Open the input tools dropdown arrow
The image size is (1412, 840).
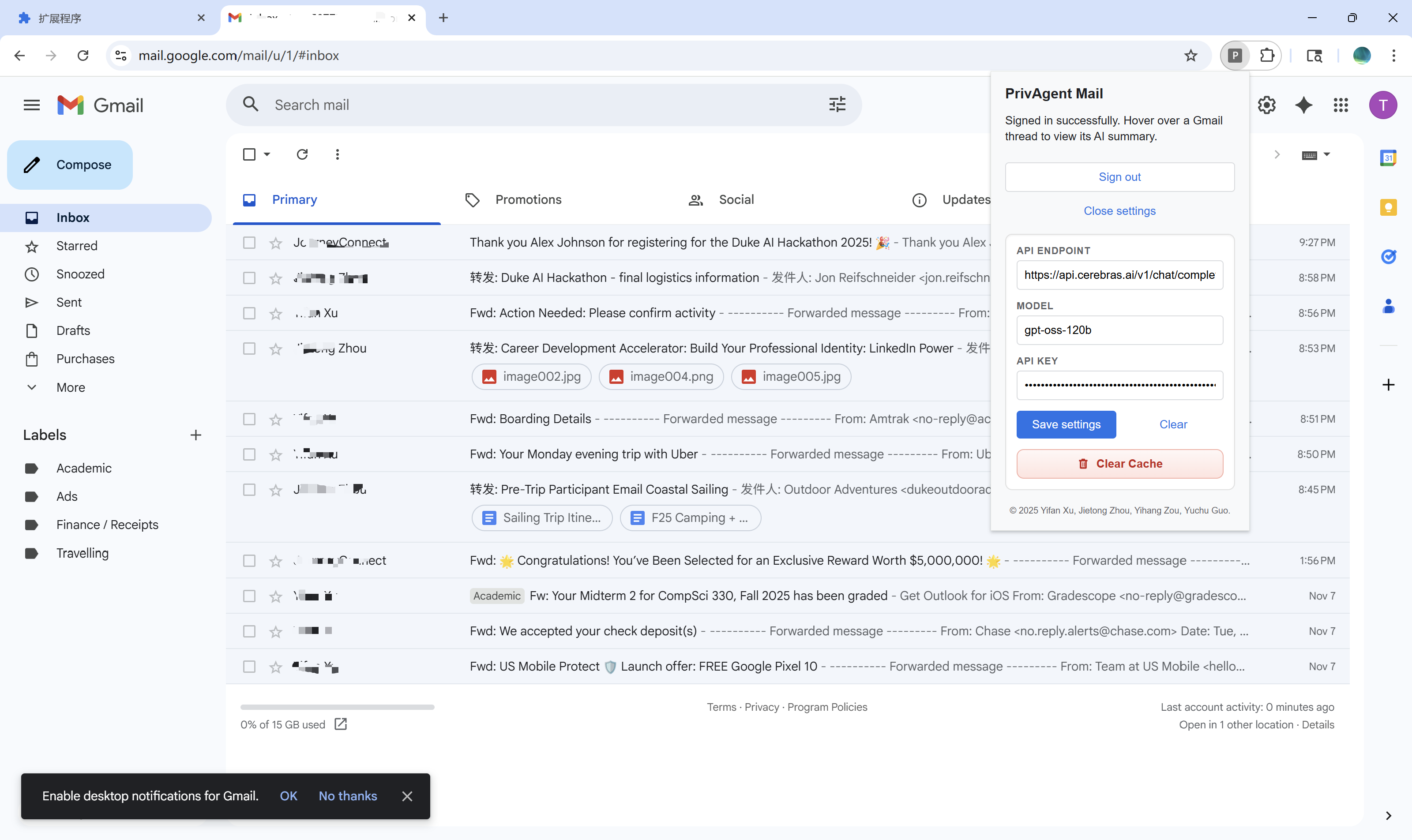pyautogui.click(x=1326, y=154)
